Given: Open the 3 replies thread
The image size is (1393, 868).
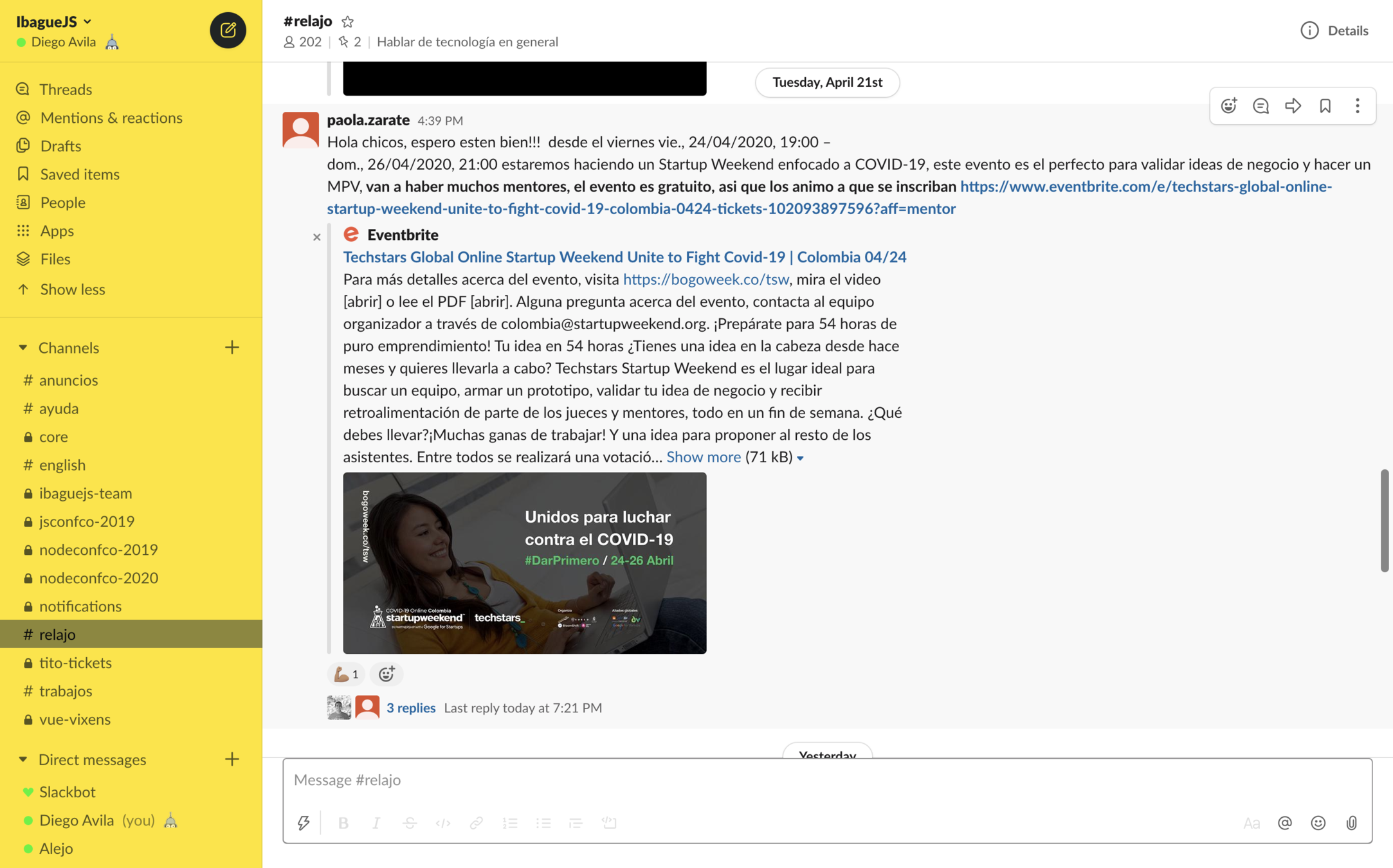Looking at the screenshot, I should pos(410,708).
